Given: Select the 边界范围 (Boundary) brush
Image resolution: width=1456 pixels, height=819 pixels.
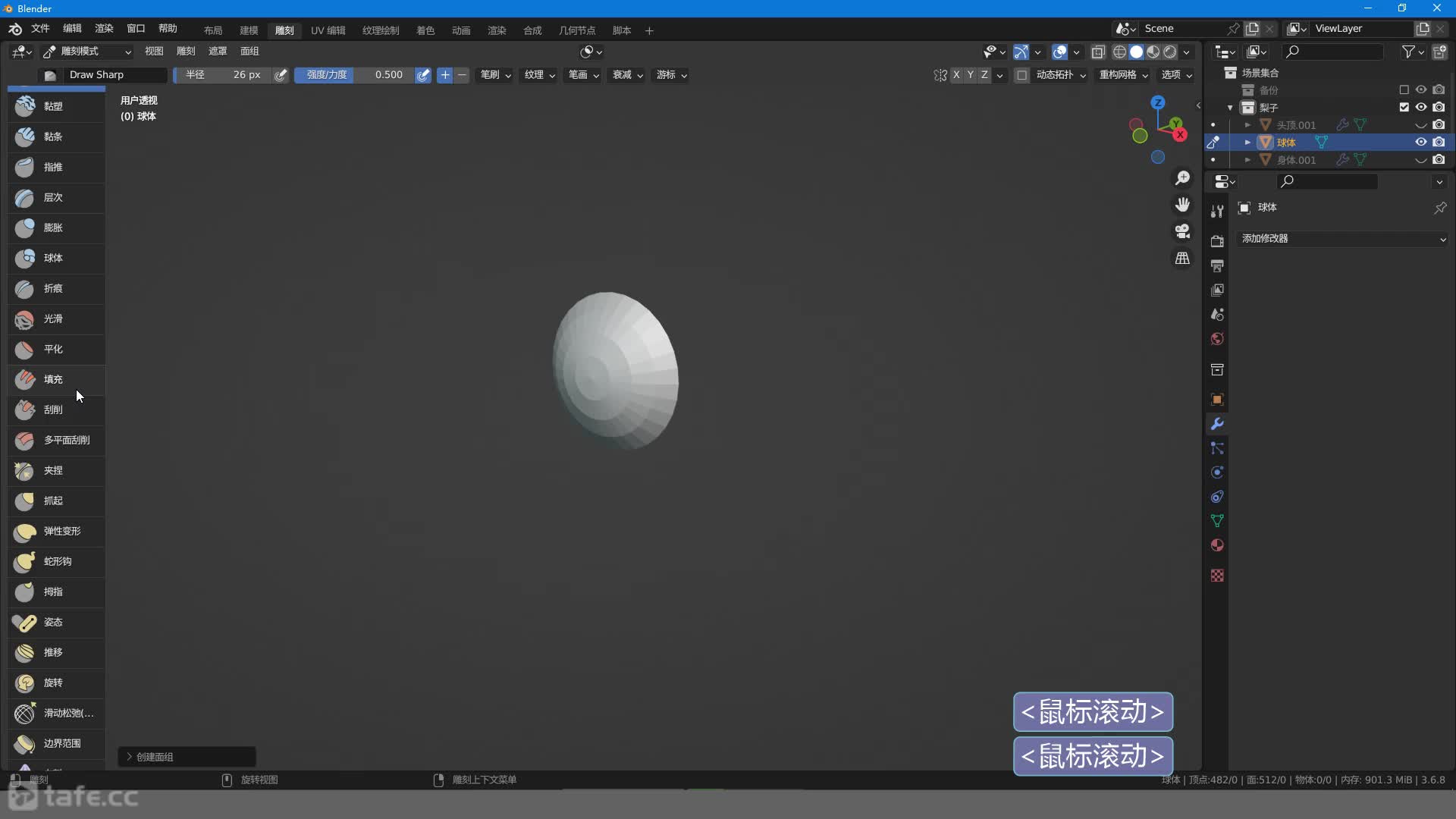Looking at the screenshot, I should [x=56, y=743].
